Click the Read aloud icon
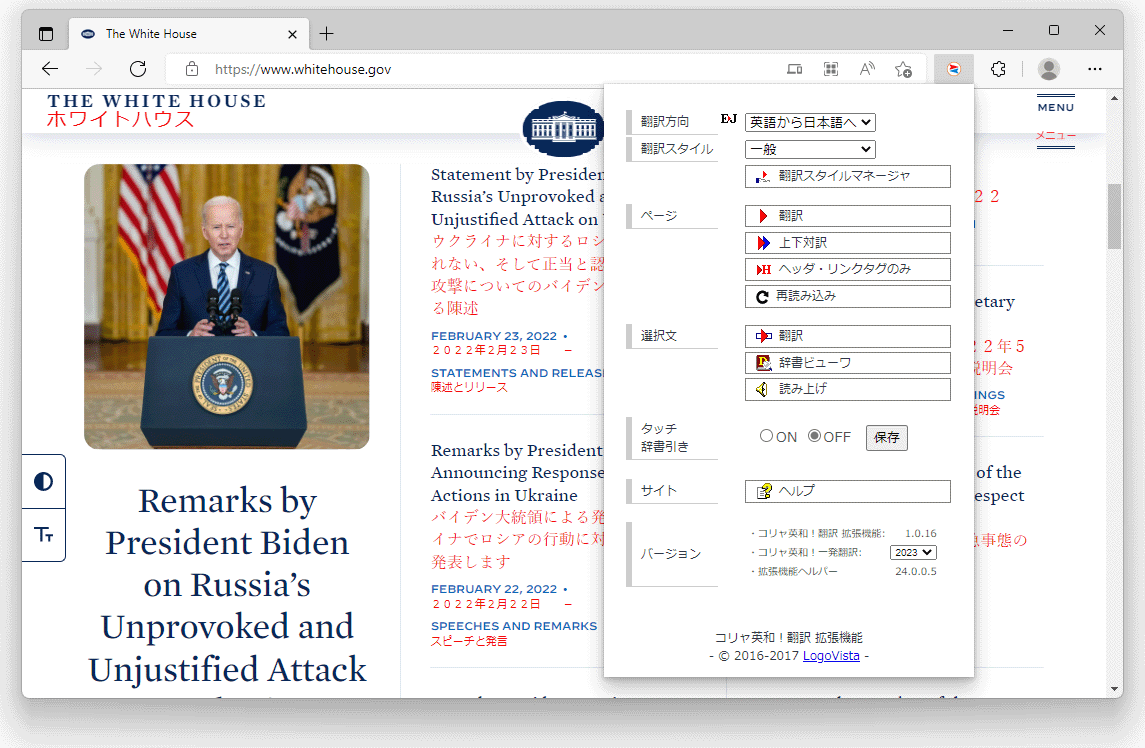This screenshot has height=748, width=1145. pos(867,69)
